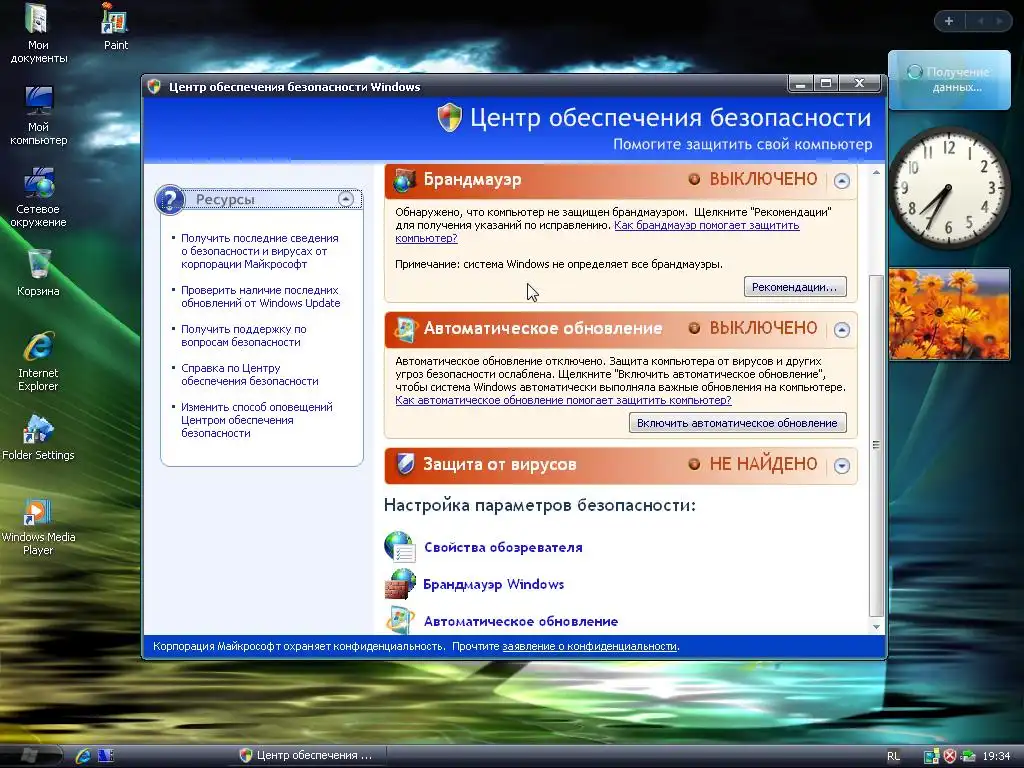Click the Брандмауэр section firewall icon
The width and height of the screenshot is (1024, 768).
tap(404, 180)
